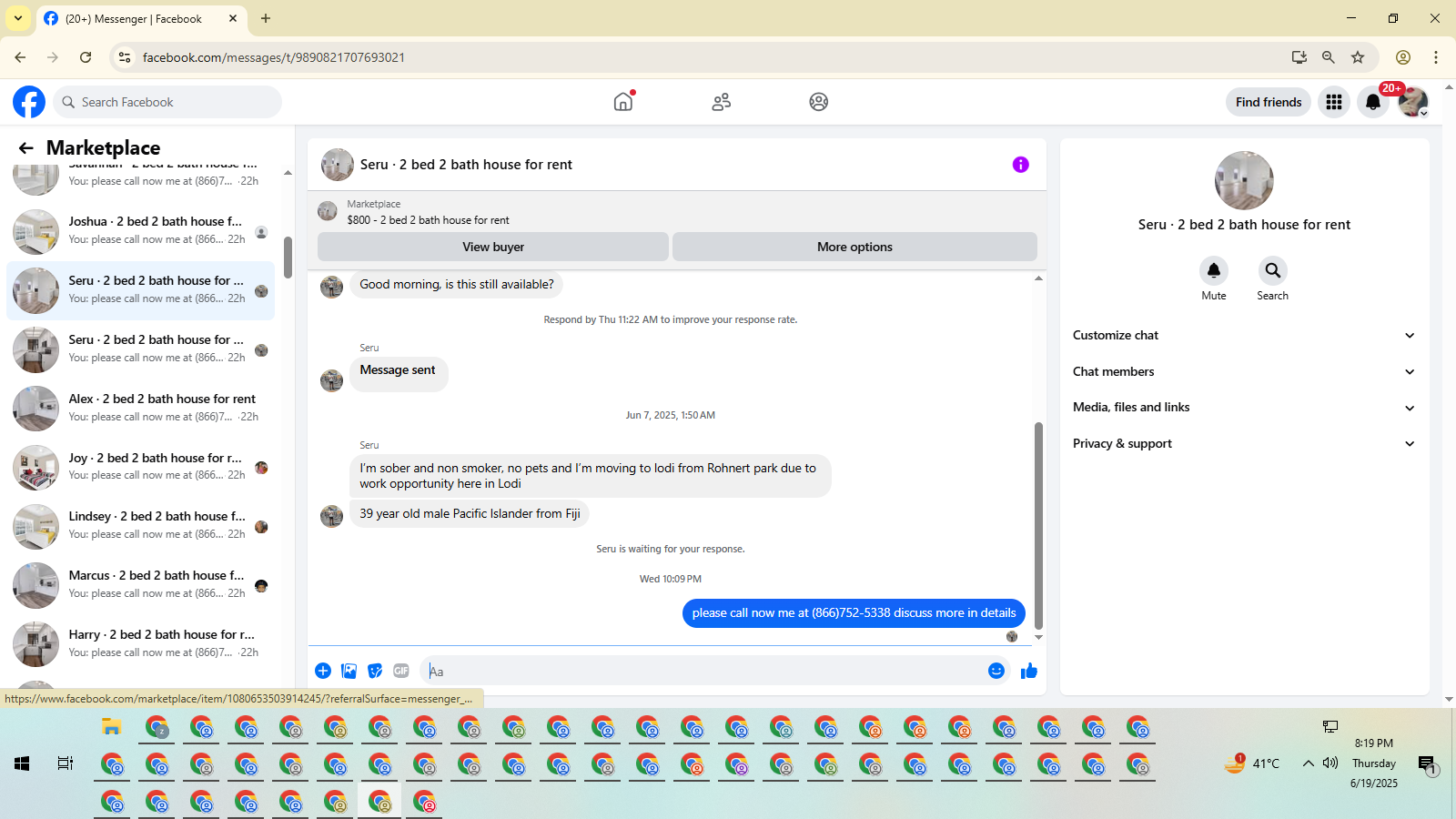
Task: Open the notifications bell
Action: coord(1373,102)
